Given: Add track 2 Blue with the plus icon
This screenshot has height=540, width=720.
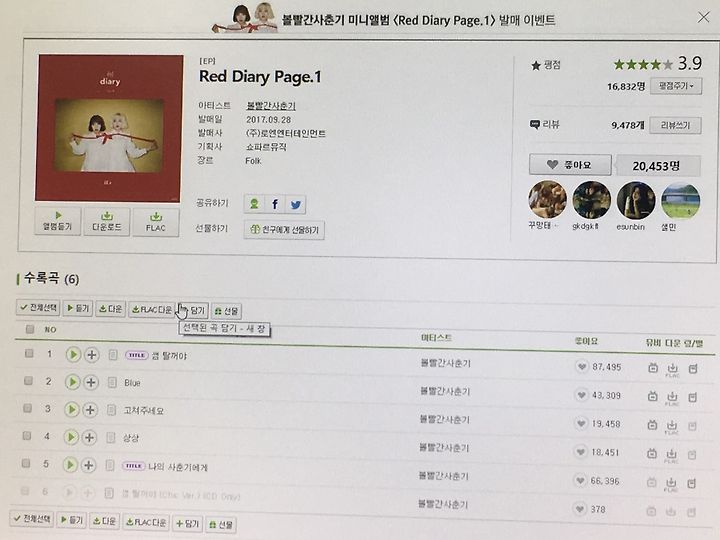Looking at the screenshot, I should (x=91, y=382).
